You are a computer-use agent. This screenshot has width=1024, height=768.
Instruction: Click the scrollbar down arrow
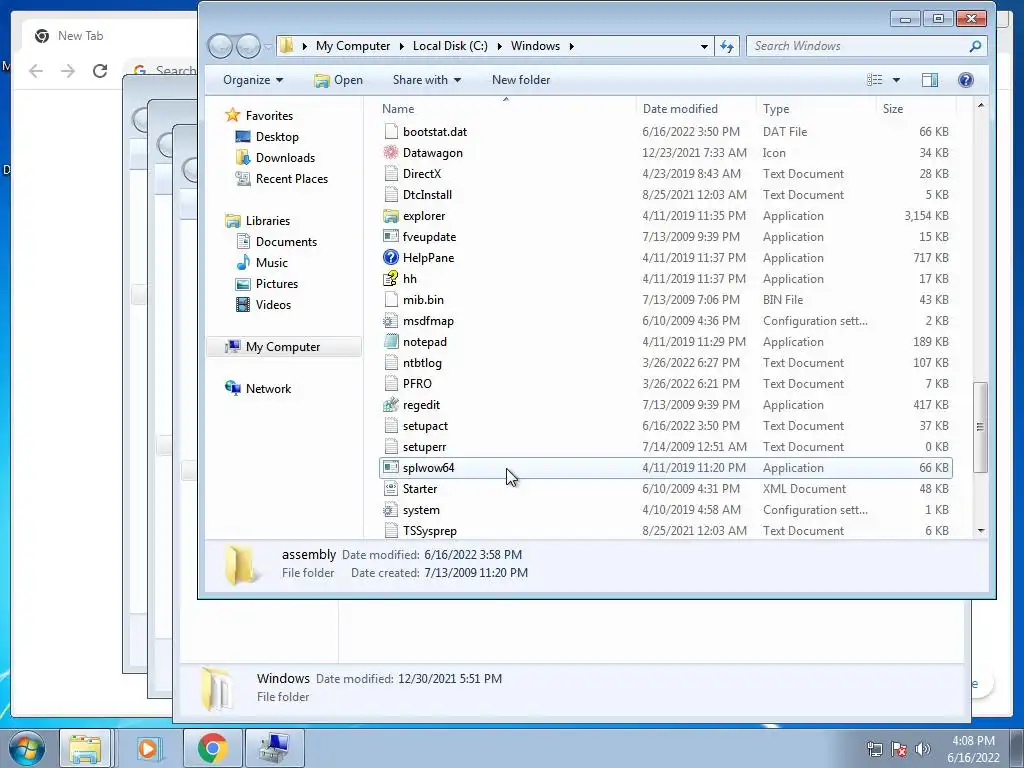point(980,531)
